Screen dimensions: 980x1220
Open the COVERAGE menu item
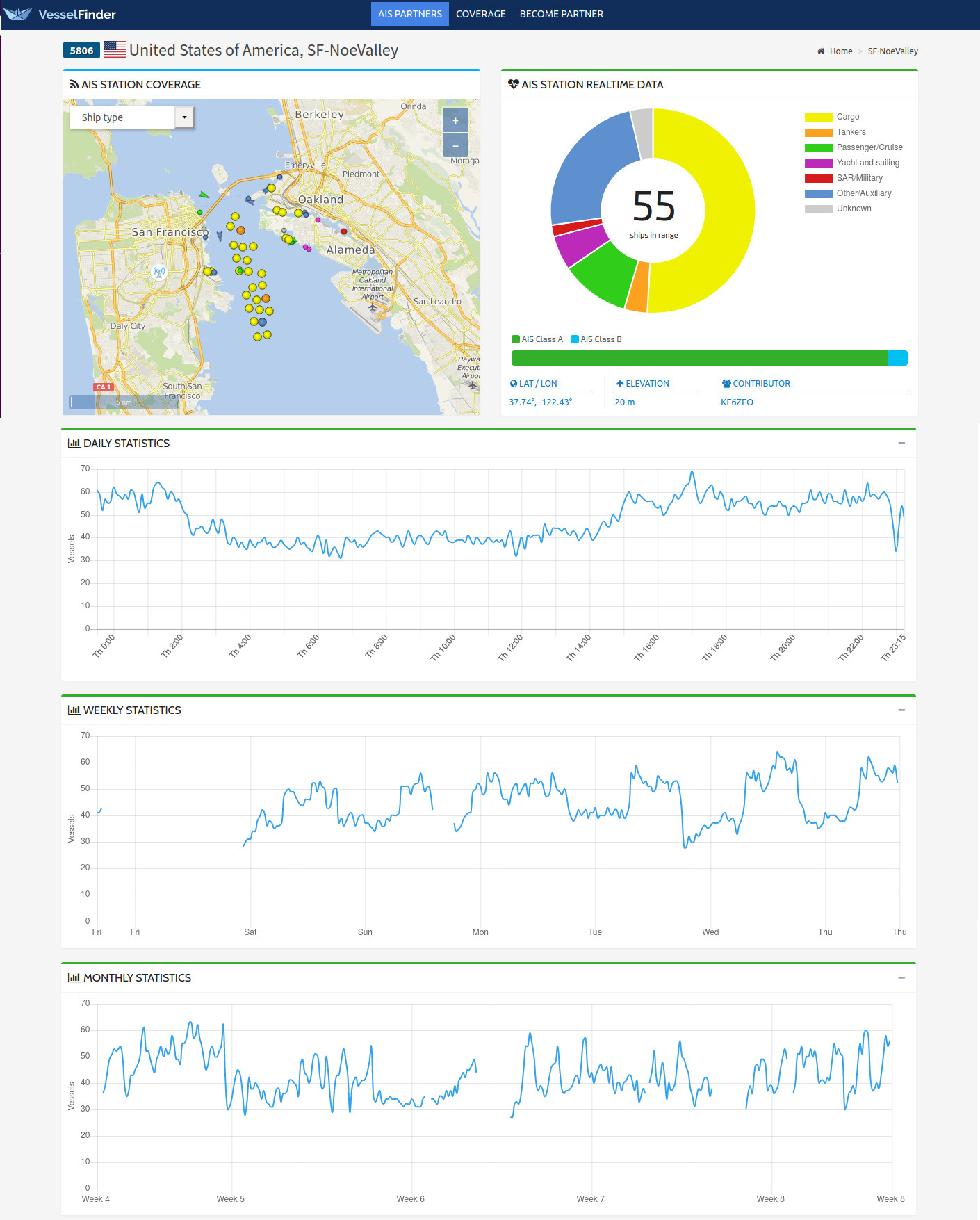point(481,14)
